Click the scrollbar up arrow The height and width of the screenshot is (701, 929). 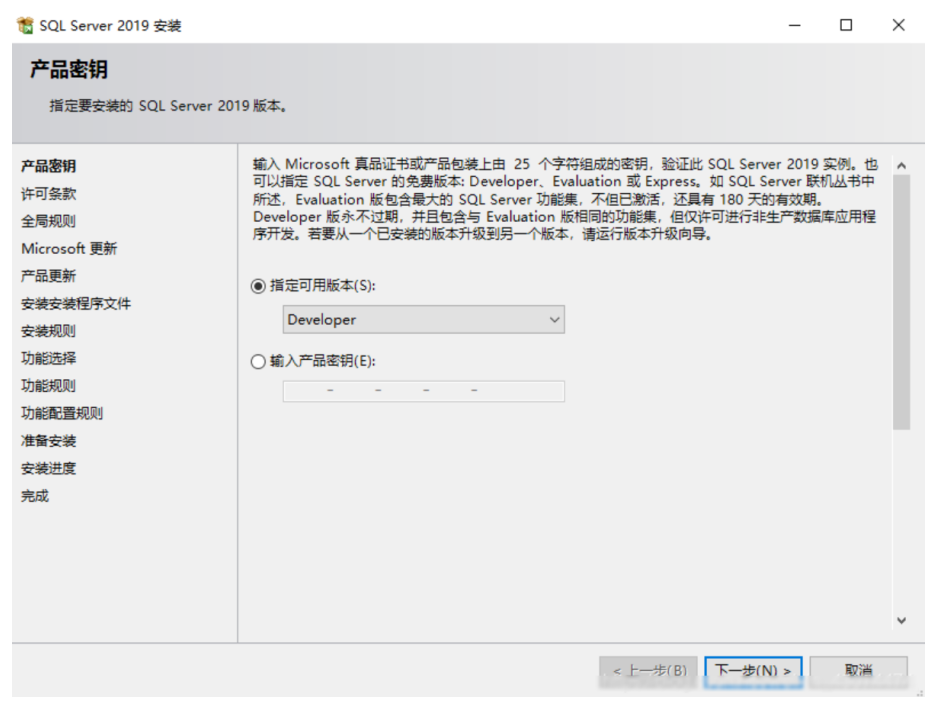901,166
